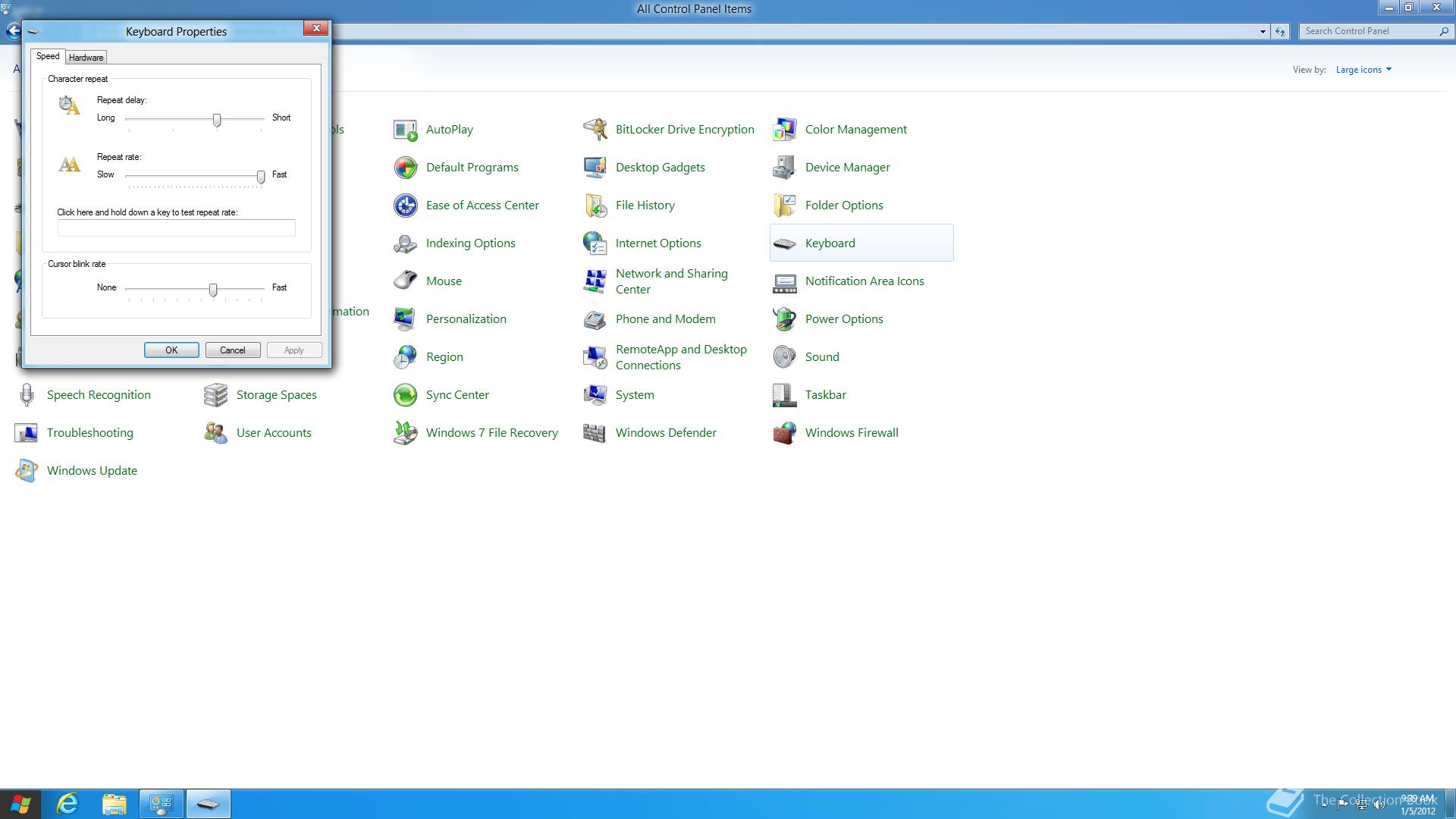1456x819 pixels.
Task: Open the Speech Recognition microphone icon
Action: click(27, 395)
